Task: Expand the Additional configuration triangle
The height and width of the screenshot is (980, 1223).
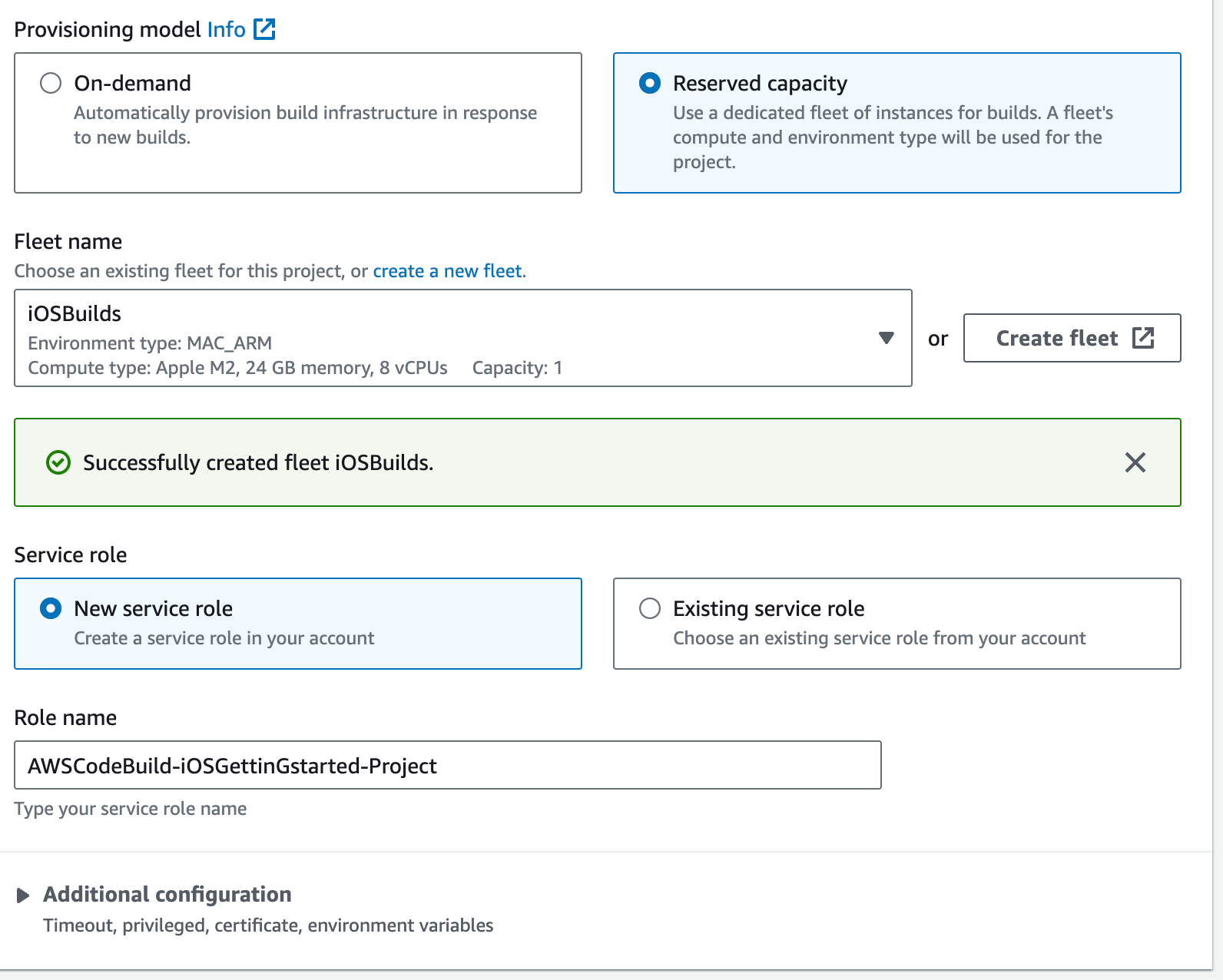Action: click(23, 895)
